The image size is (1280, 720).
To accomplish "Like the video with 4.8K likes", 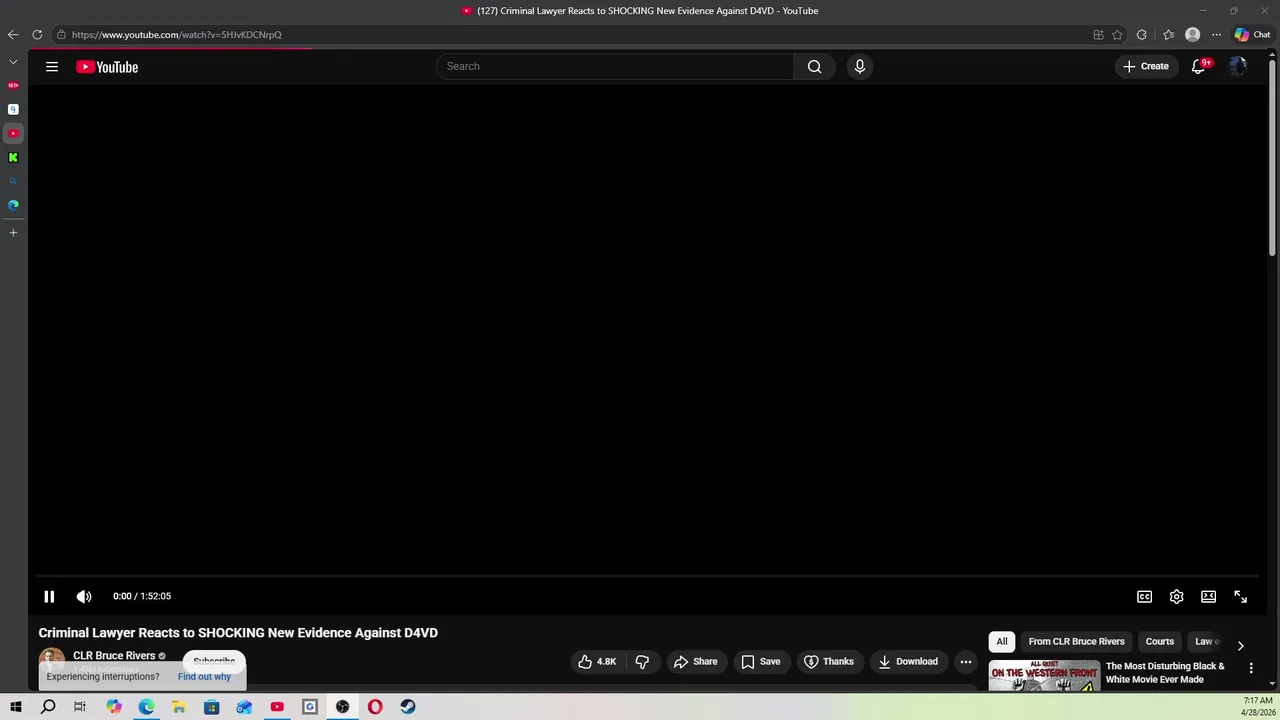I will click(597, 661).
